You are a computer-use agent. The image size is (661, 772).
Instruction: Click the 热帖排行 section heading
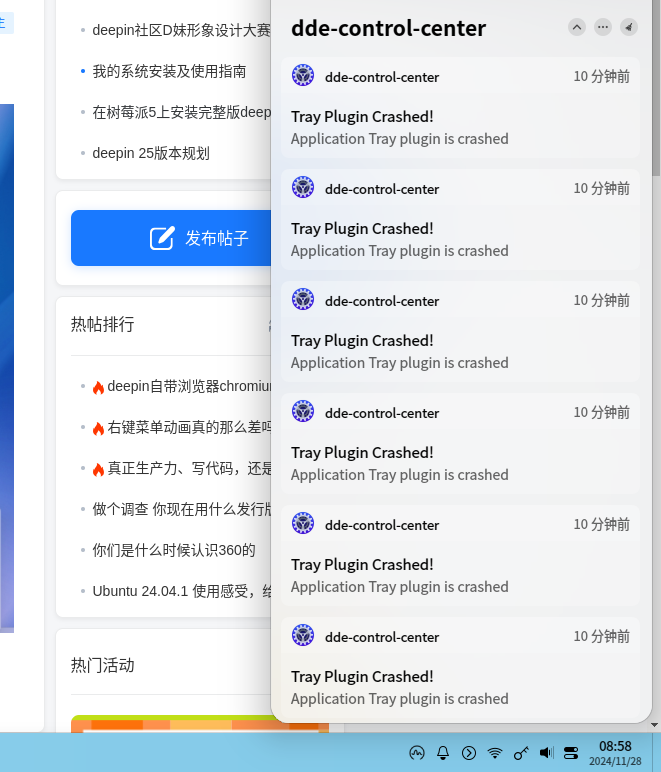click(x=102, y=324)
